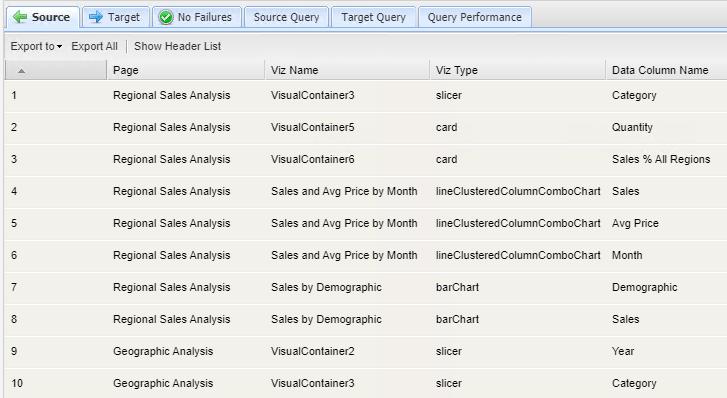
Task: Click the slicer cell in row 9
Action: pos(449,352)
